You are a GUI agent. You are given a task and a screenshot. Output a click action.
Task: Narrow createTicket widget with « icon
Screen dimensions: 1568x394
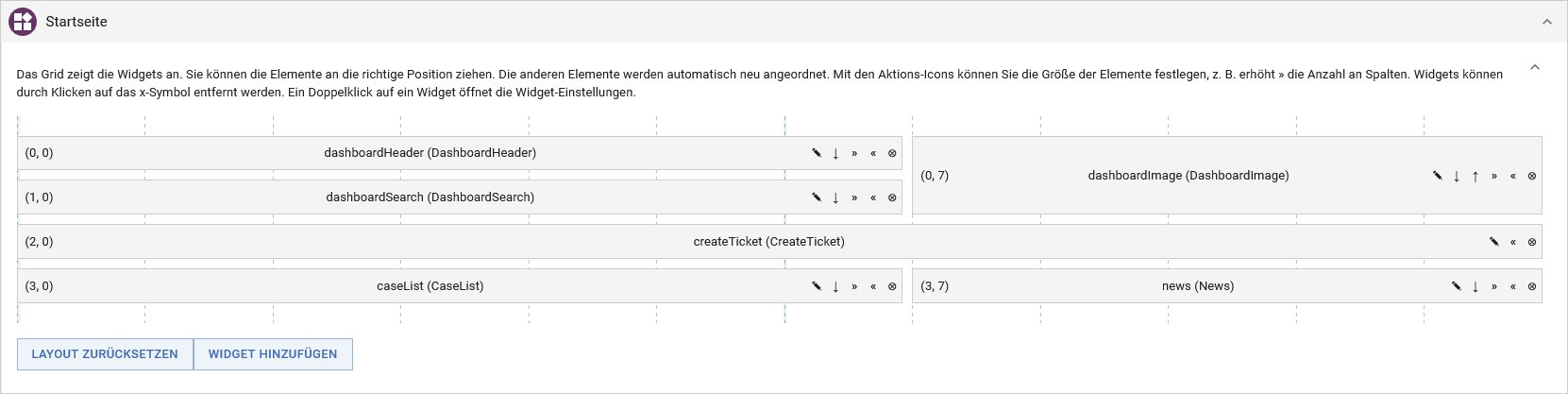(1513, 242)
